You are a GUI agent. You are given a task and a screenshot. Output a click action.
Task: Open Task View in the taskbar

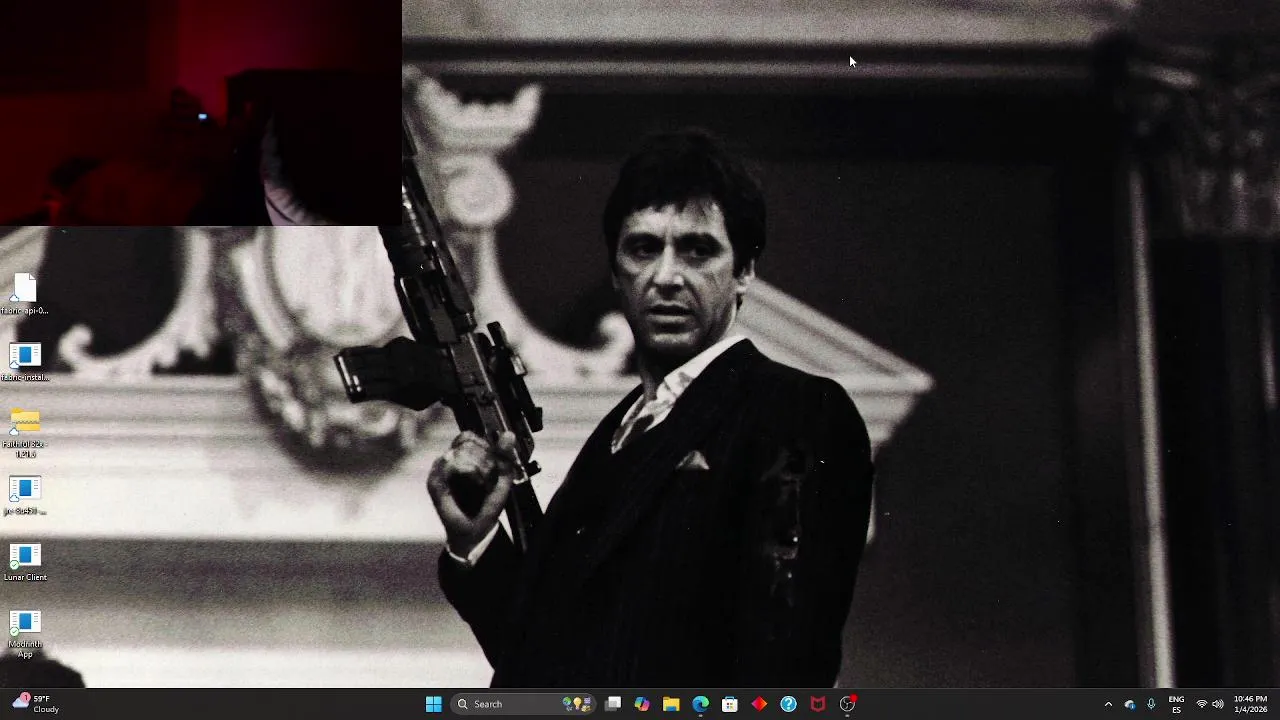click(x=613, y=704)
